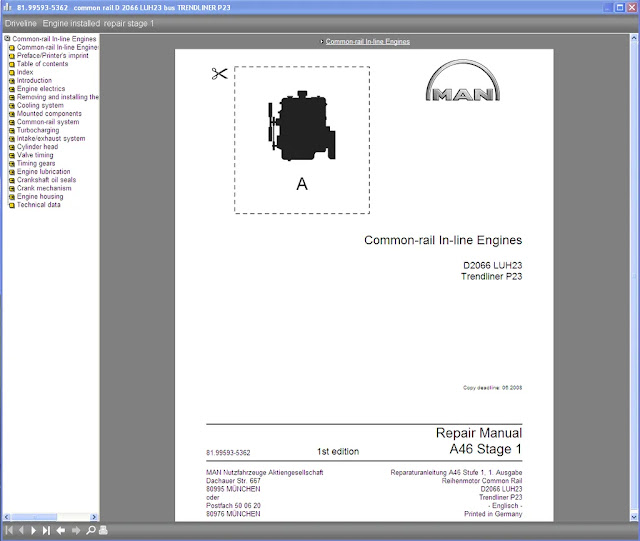Click the "Copy deadline" text
This screenshot has height=541, width=640.
(492, 387)
